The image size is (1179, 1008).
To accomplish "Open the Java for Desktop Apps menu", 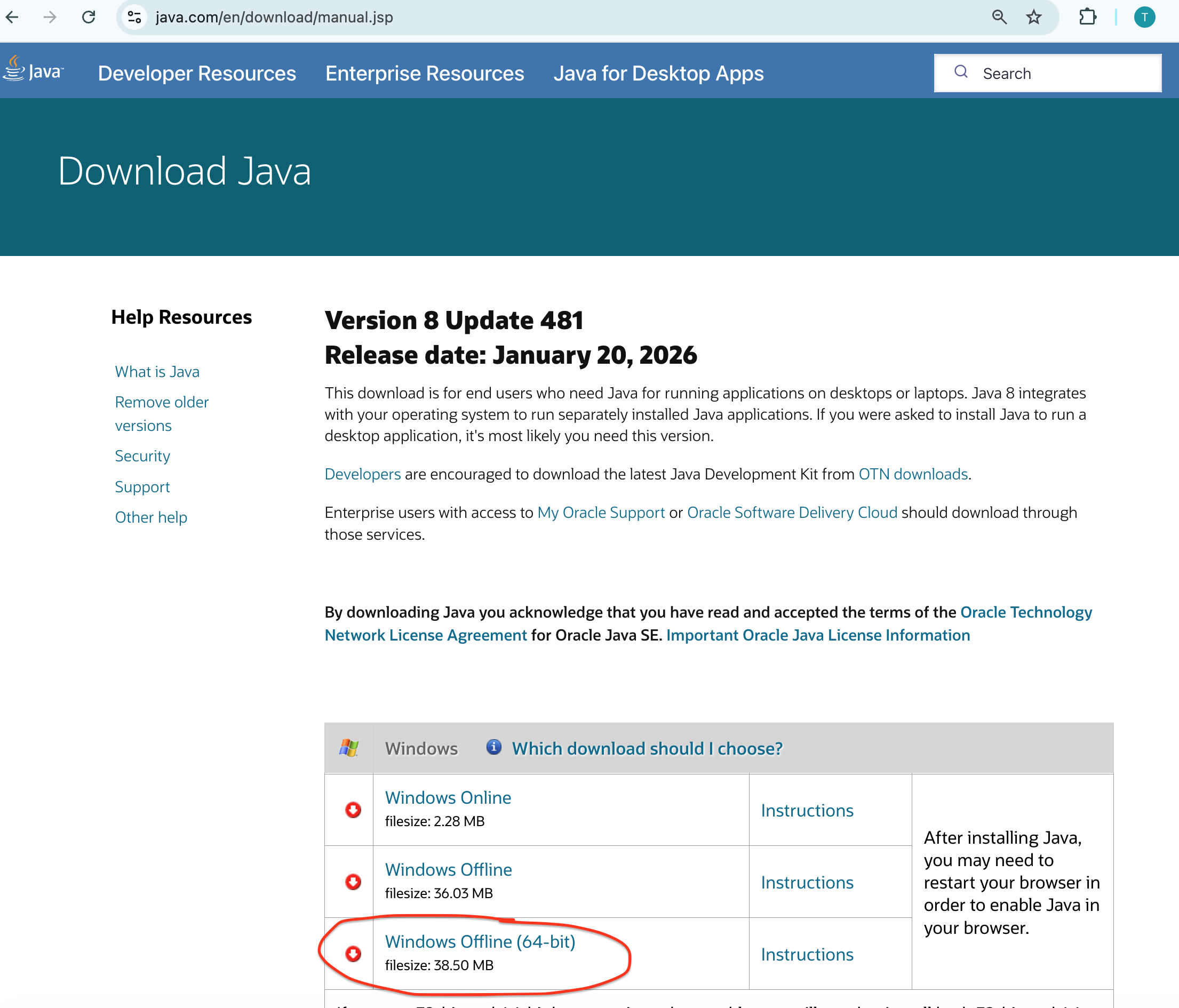I will 658,73.
